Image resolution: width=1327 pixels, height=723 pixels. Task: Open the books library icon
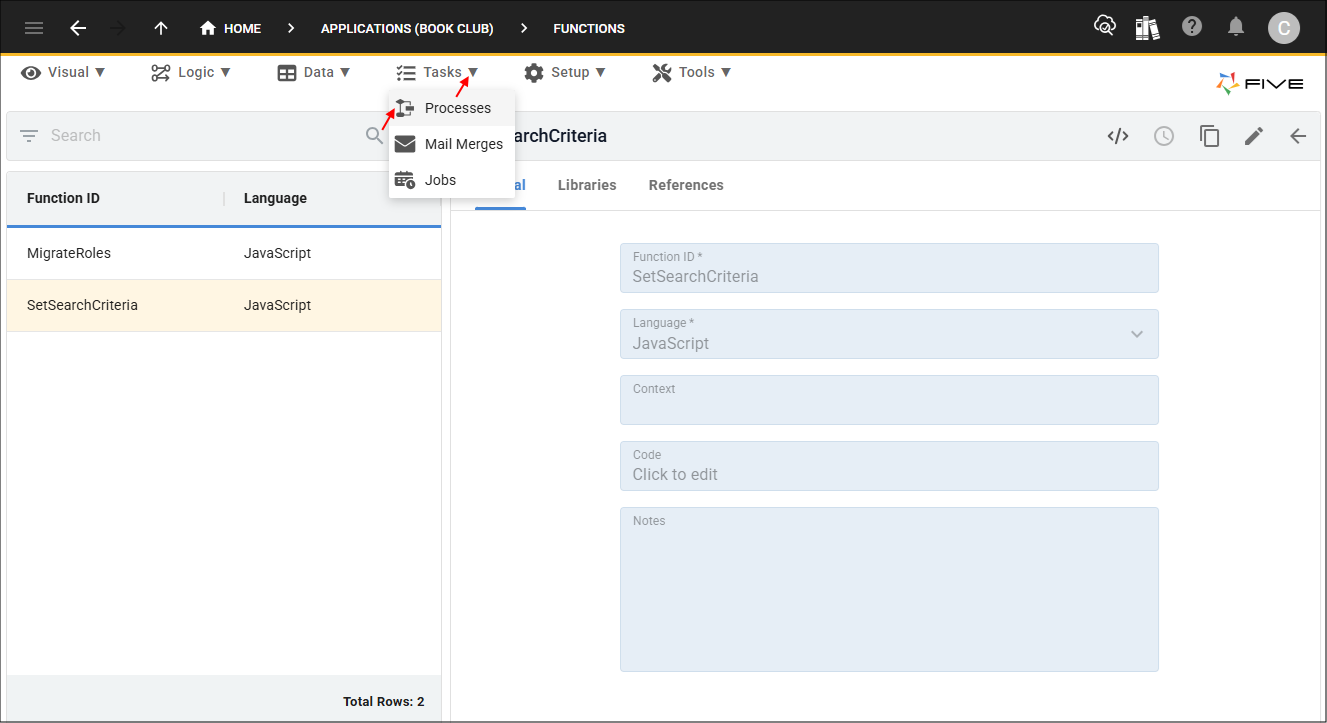1148,27
